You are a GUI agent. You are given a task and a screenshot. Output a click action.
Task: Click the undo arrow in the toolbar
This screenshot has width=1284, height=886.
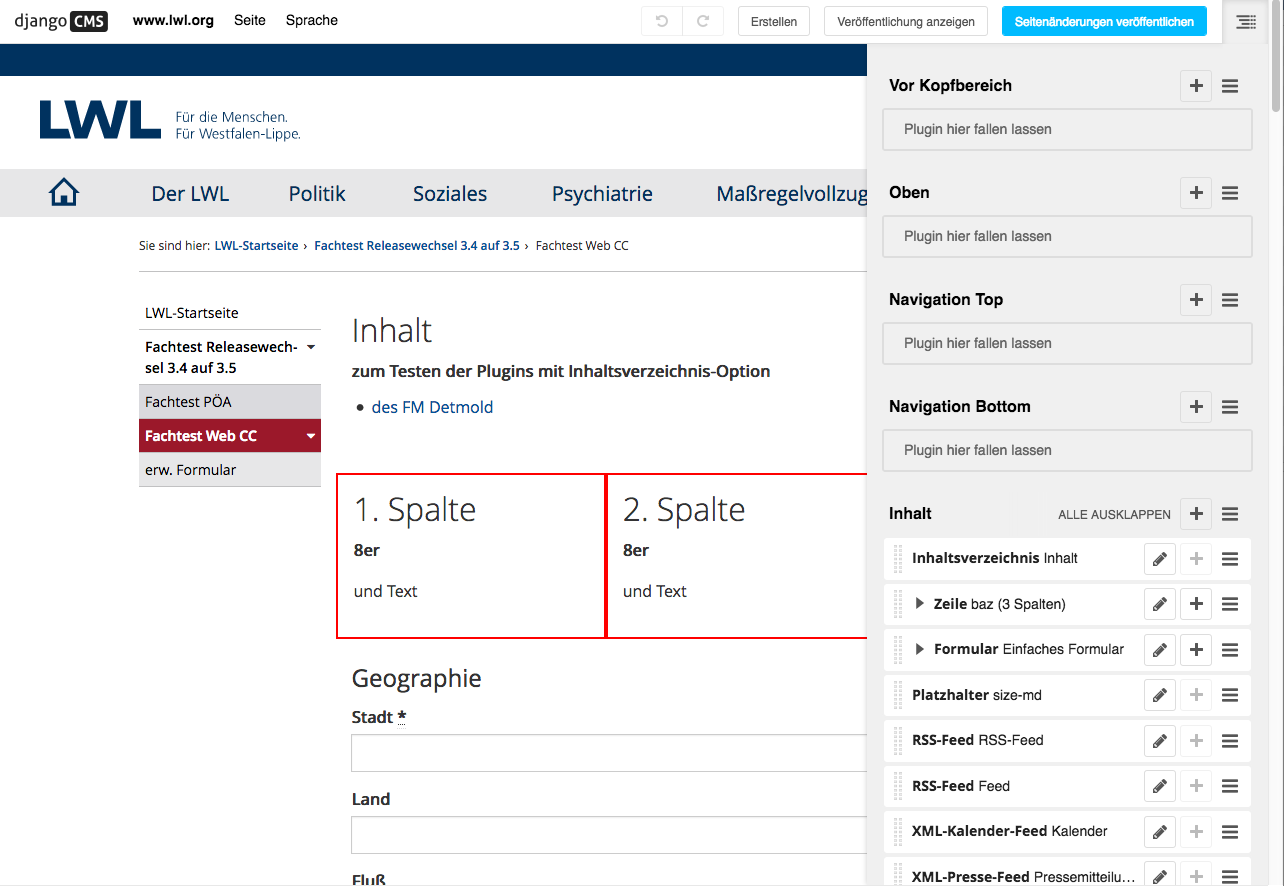(x=662, y=21)
